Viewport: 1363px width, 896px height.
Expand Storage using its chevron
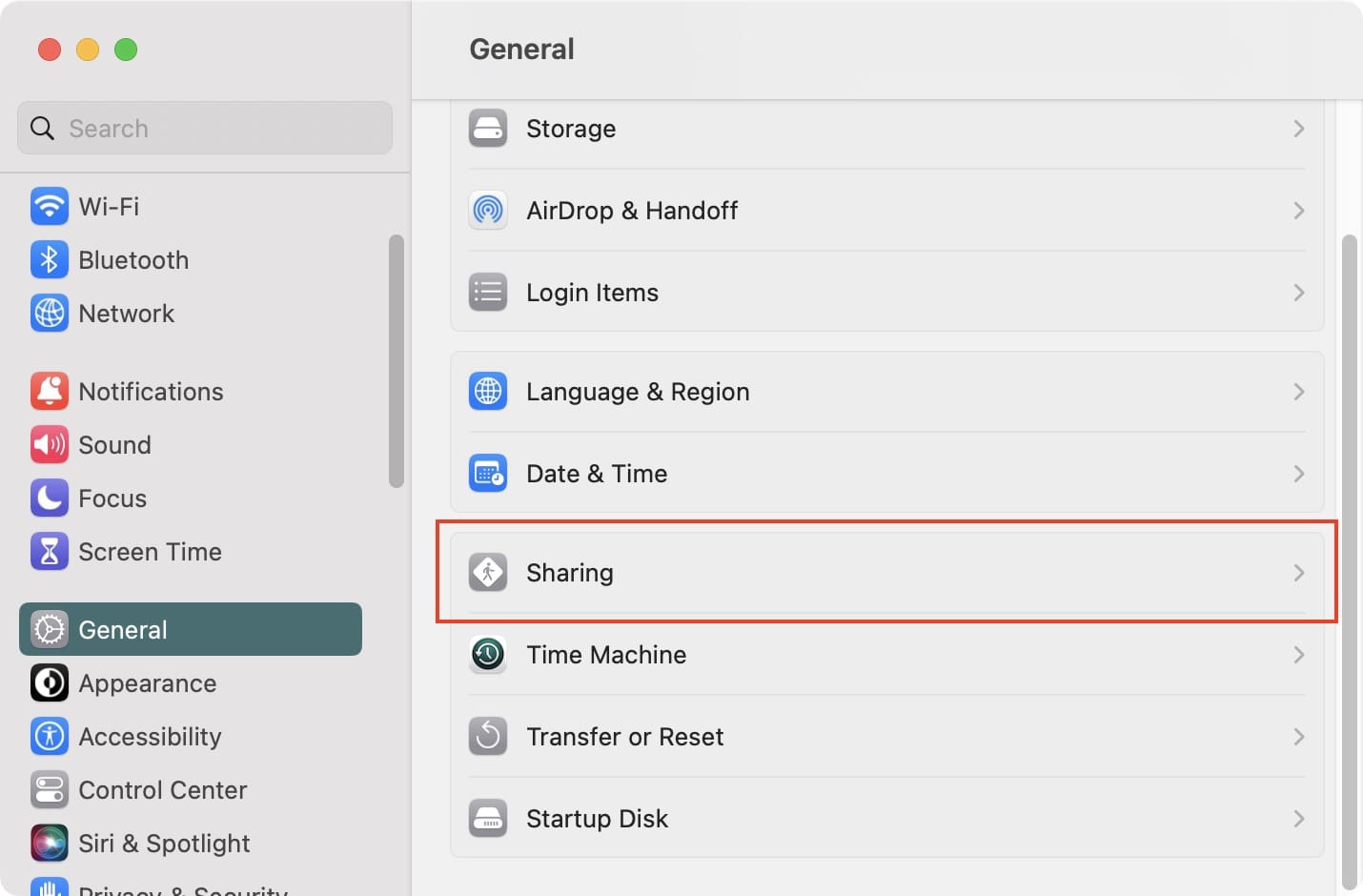point(1298,129)
